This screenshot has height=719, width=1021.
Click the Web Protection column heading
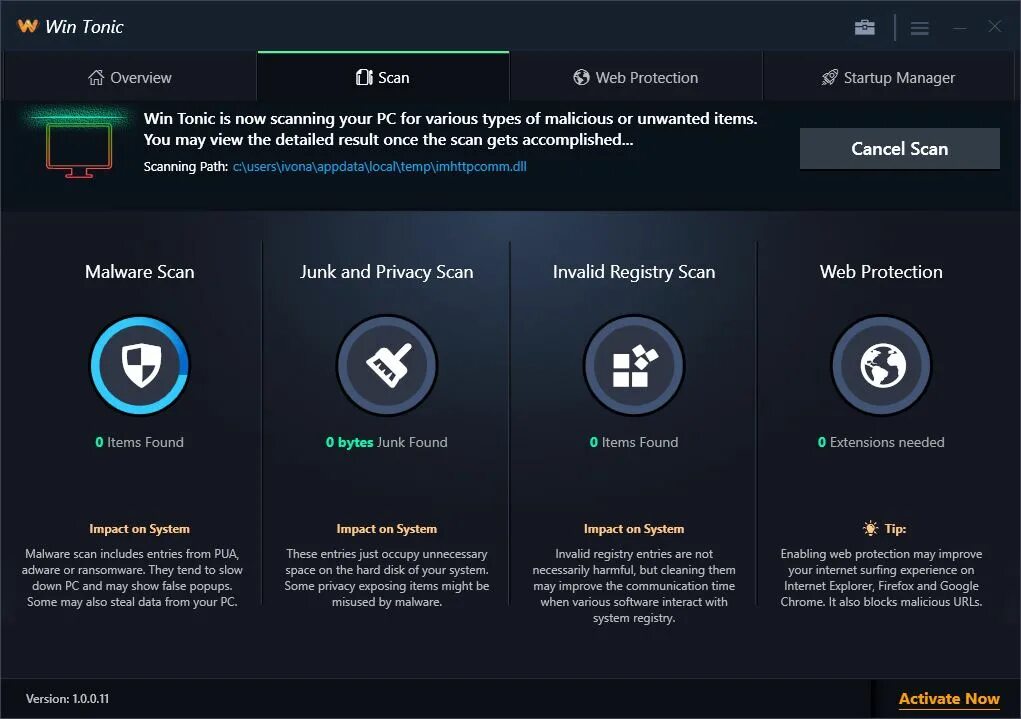click(x=881, y=272)
